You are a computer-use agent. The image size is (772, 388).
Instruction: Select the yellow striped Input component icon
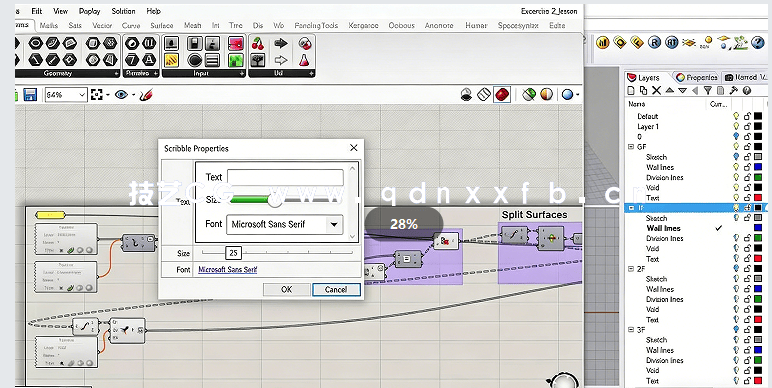point(171,60)
